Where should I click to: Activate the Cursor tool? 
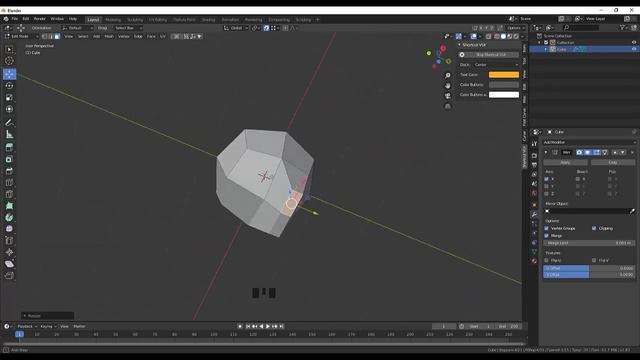pyautogui.click(x=9, y=61)
